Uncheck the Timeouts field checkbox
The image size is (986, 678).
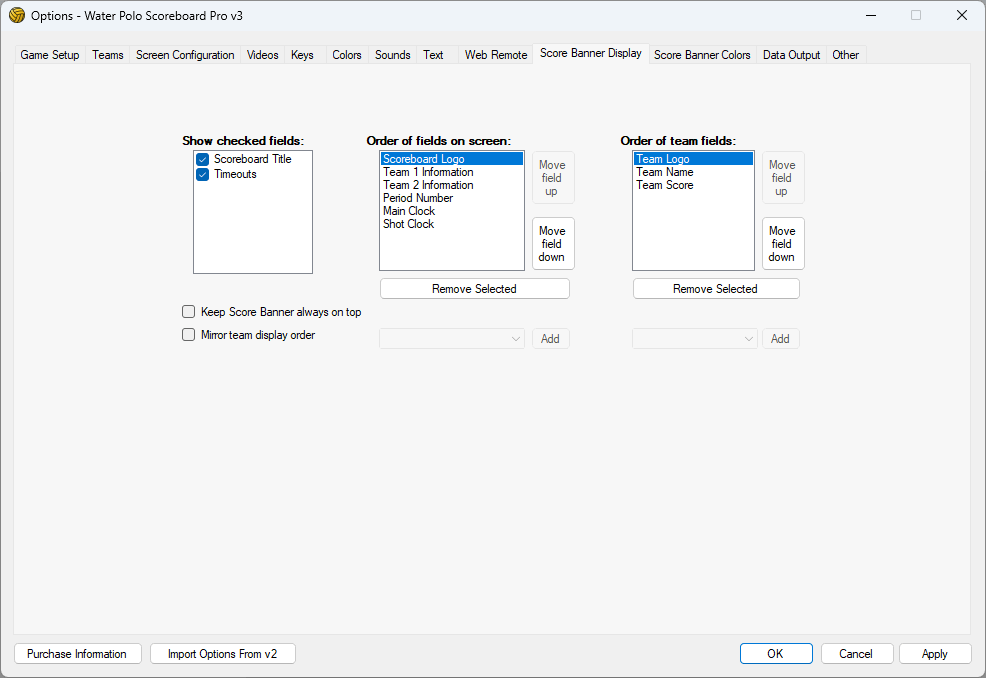202,175
